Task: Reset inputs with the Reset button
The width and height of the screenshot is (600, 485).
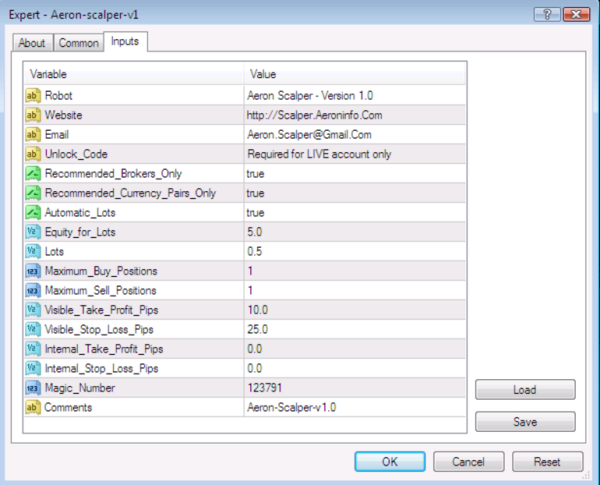Action: pyautogui.click(x=548, y=462)
